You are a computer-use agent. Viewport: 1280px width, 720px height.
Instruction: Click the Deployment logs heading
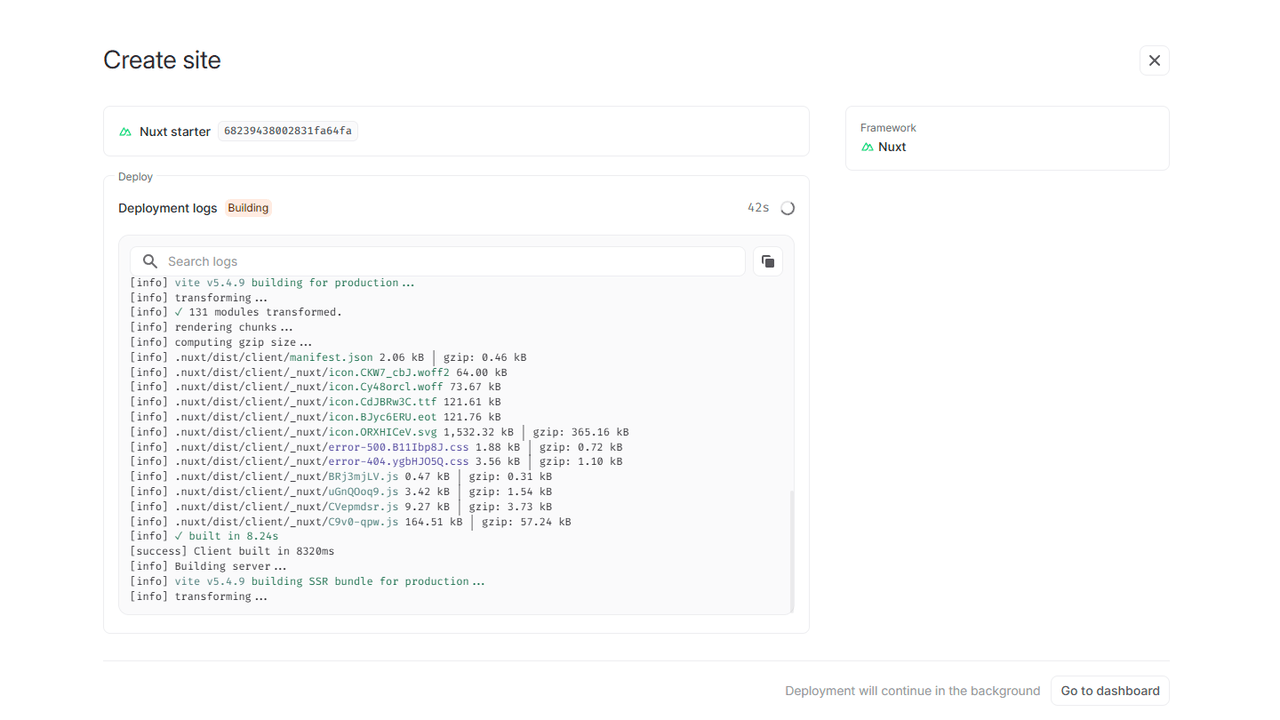pos(167,208)
